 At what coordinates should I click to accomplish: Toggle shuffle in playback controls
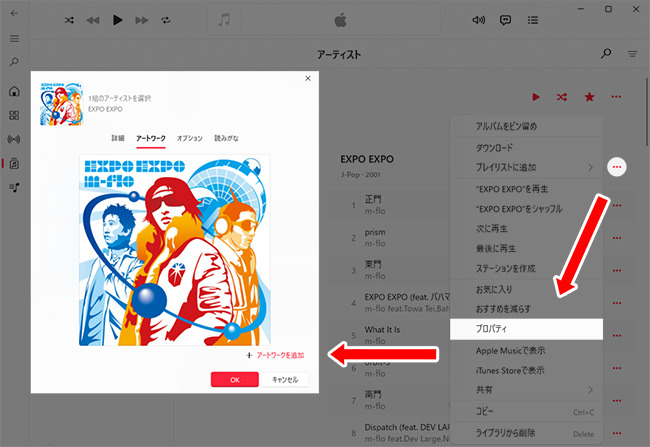(69, 20)
